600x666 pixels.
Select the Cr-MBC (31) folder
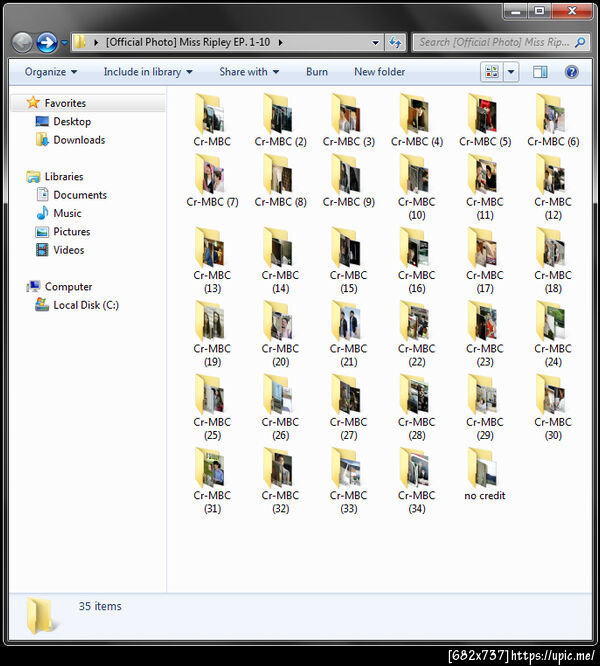(x=212, y=481)
